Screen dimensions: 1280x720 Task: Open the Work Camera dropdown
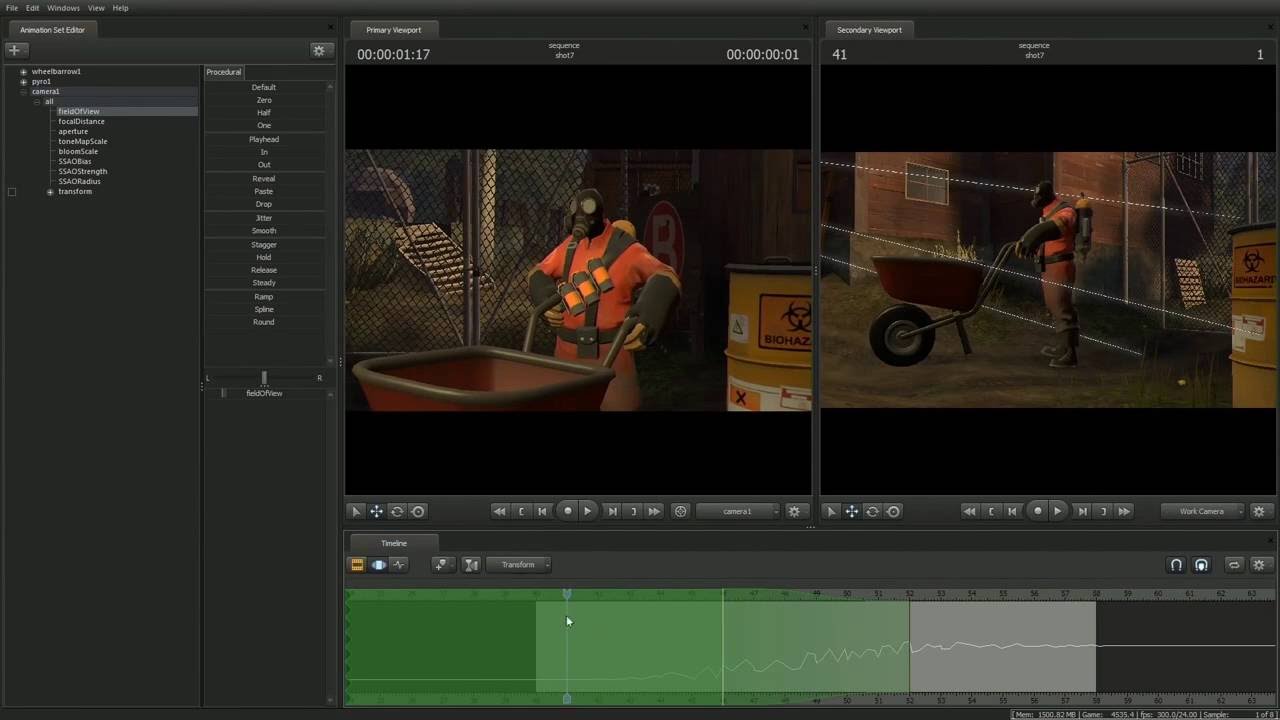coord(1203,511)
